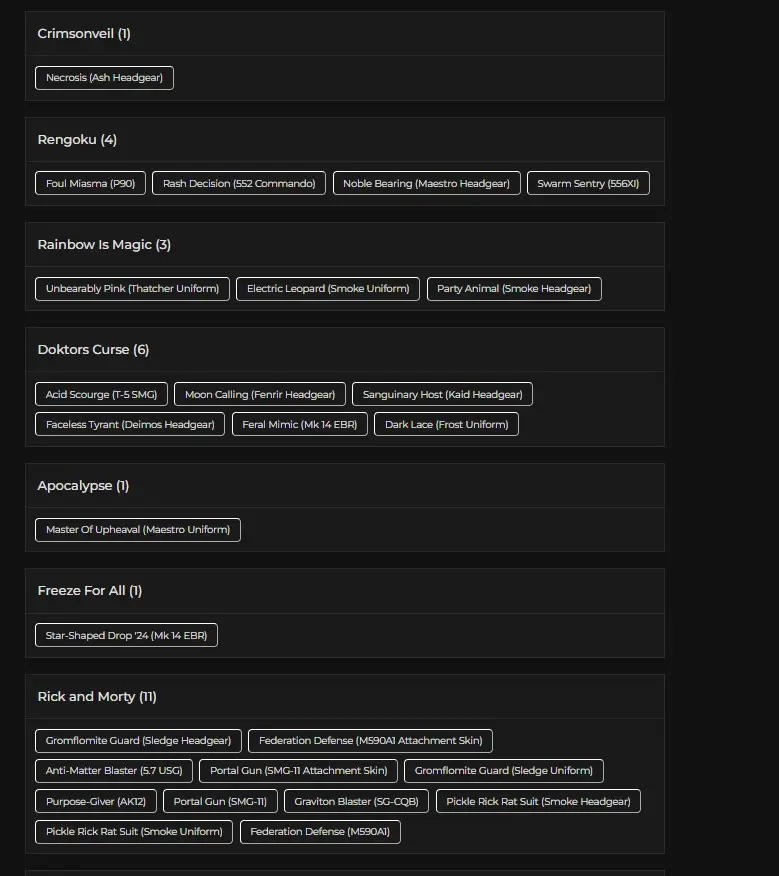779x876 pixels.
Task: Select Unbearably Pink (Thatcher Uniform)
Action: (x=132, y=289)
